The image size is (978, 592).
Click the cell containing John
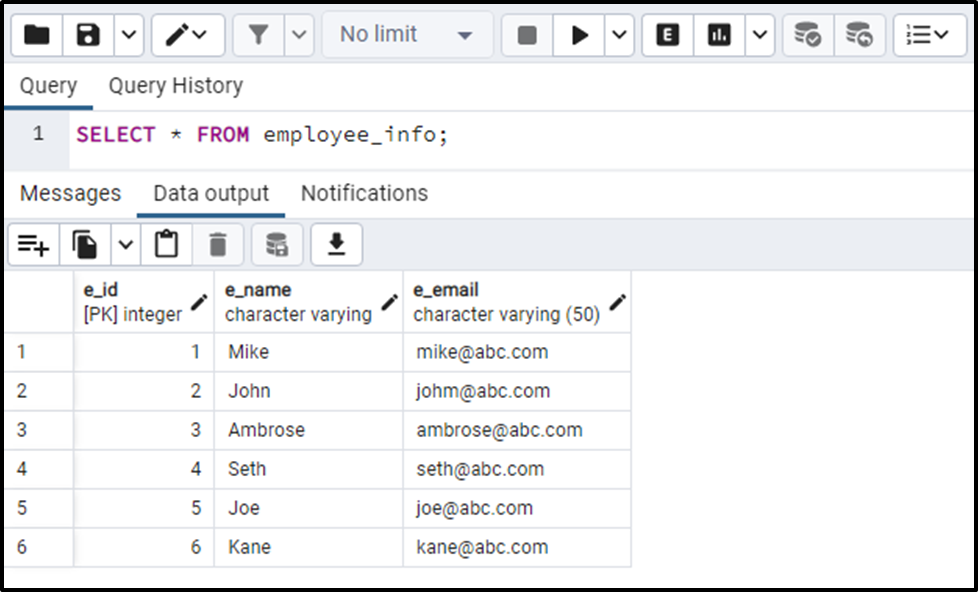click(309, 391)
